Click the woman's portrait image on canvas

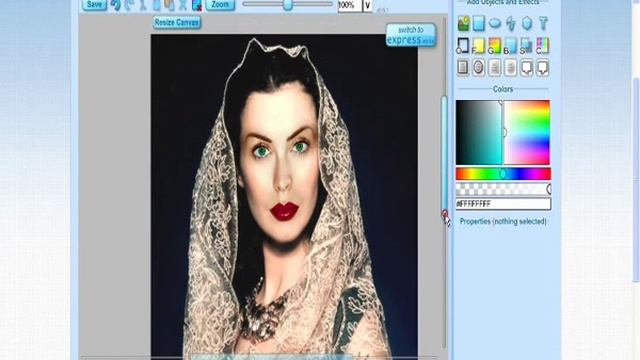tap(284, 196)
